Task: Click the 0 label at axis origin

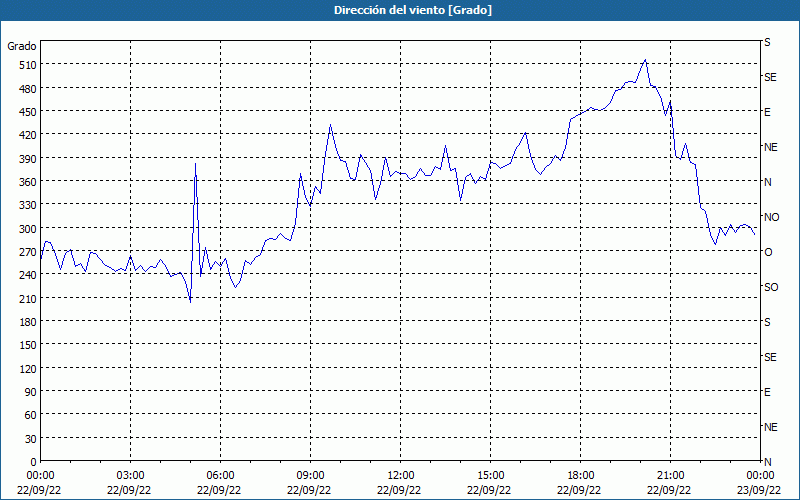Action: click(x=34, y=462)
